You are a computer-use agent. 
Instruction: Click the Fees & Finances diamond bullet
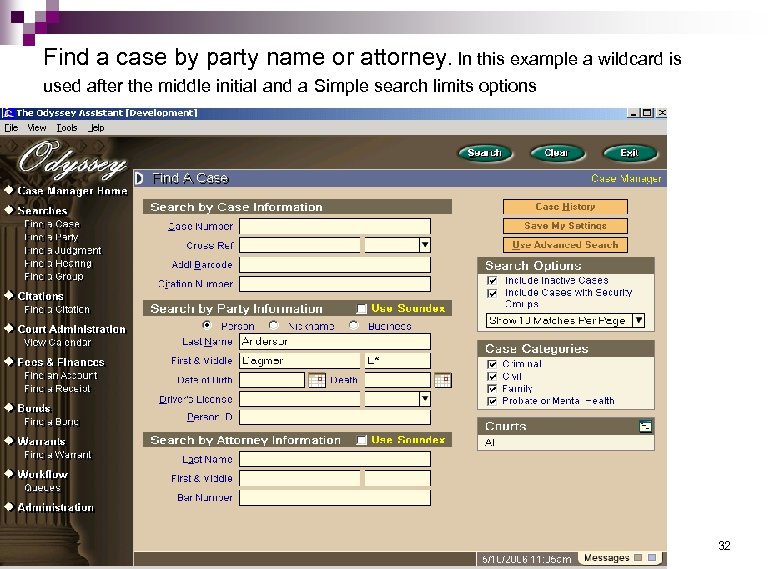(8, 362)
